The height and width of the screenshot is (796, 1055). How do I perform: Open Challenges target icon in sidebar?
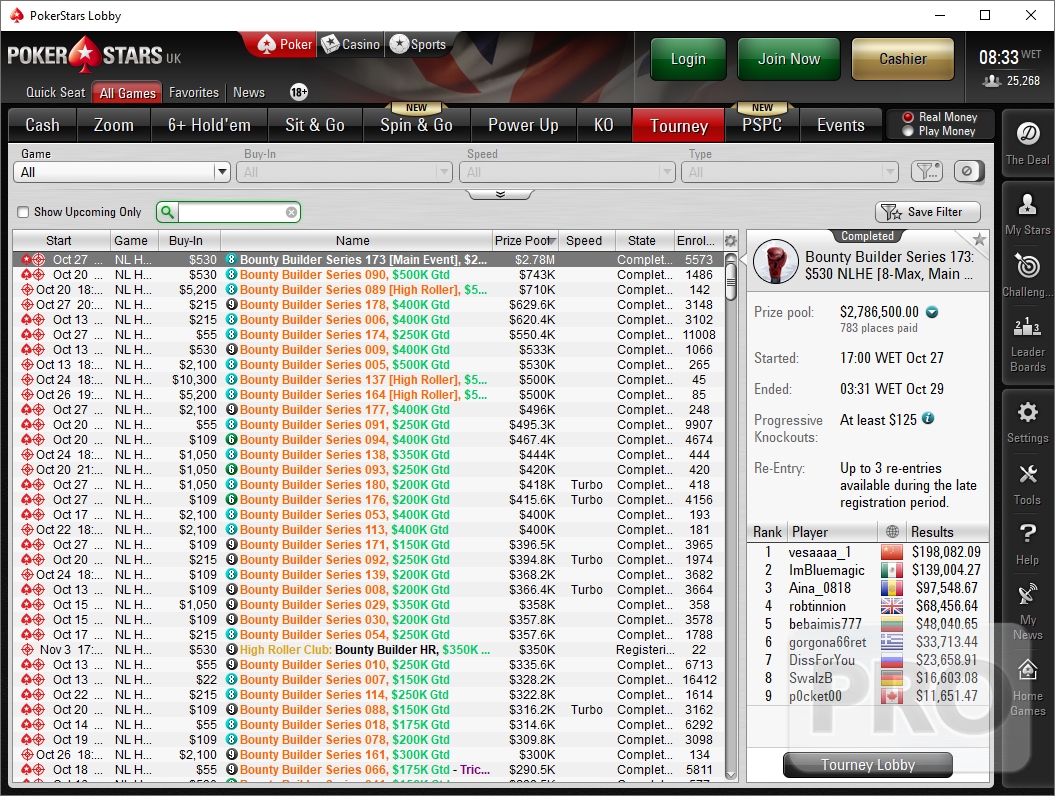point(1027,266)
